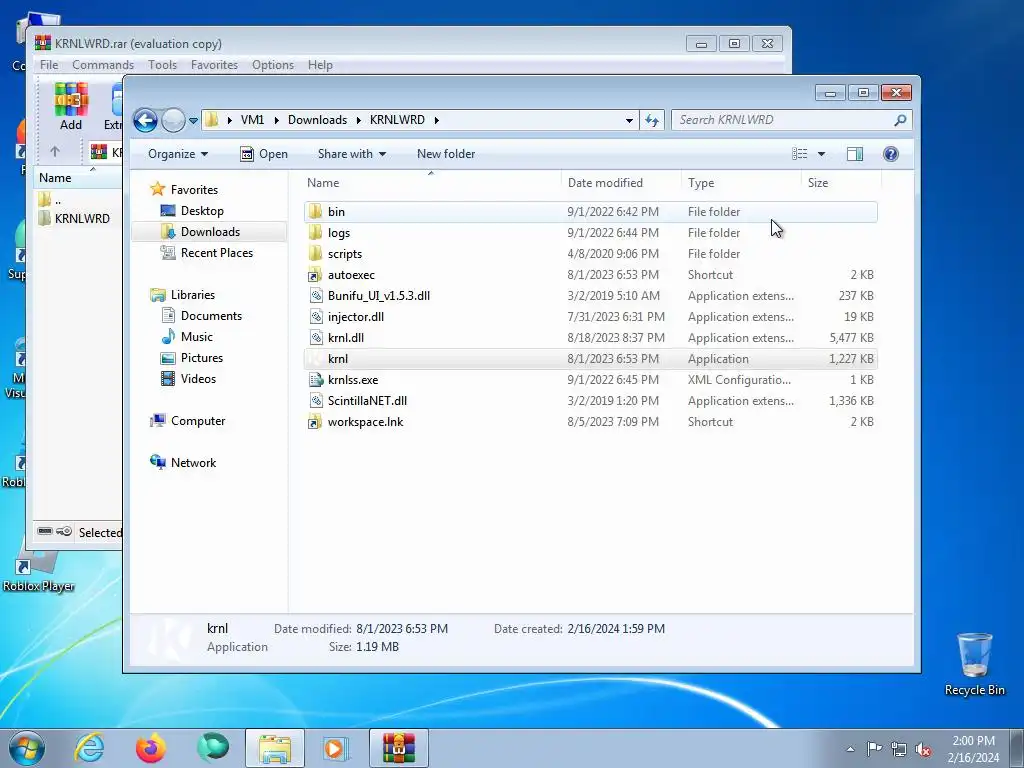Click the Change your view icon
The image size is (1024, 768).
coord(799,154)
